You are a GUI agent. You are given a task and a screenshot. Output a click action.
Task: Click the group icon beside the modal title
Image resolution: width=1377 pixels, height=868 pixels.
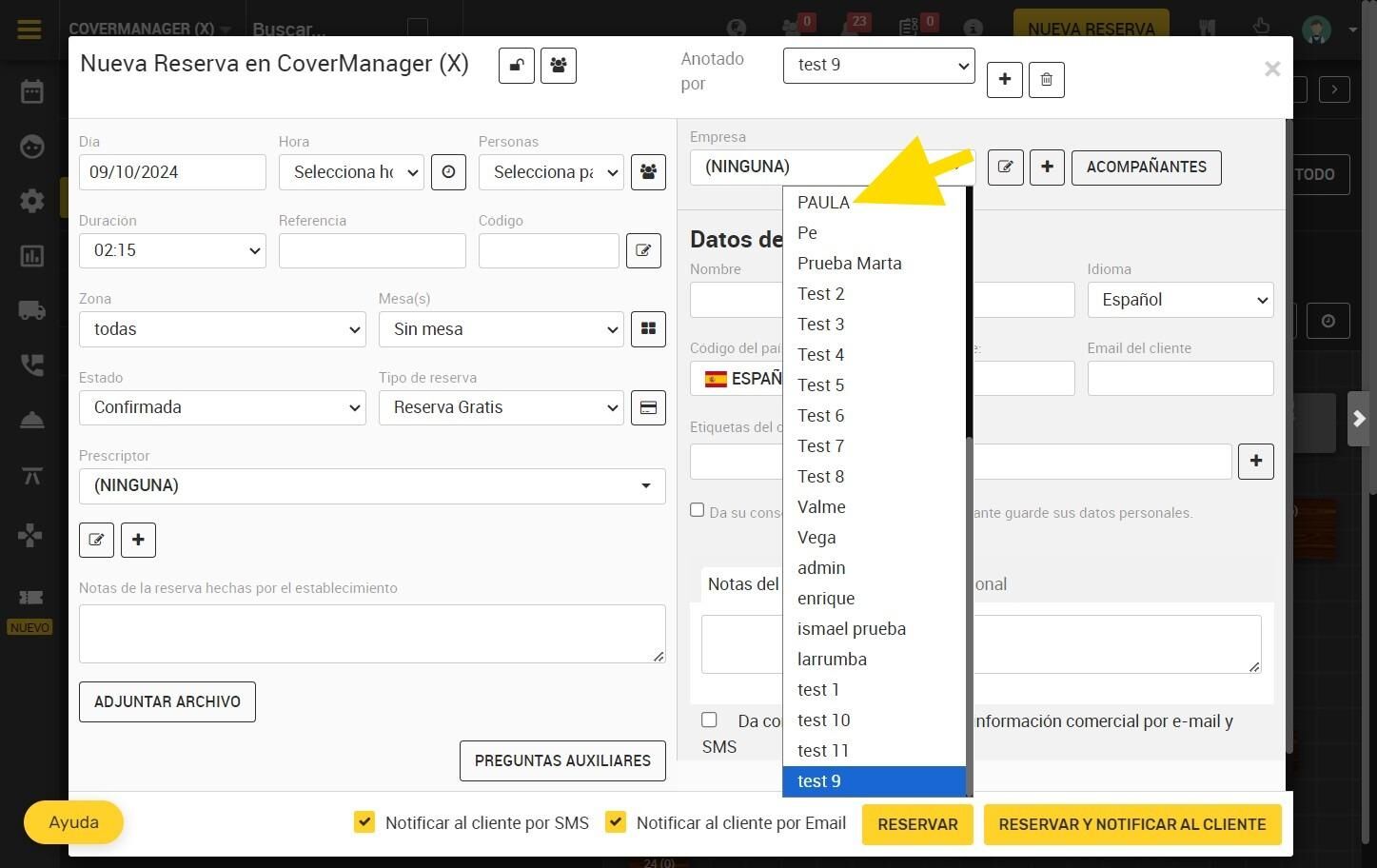click(x=559, y=66)
